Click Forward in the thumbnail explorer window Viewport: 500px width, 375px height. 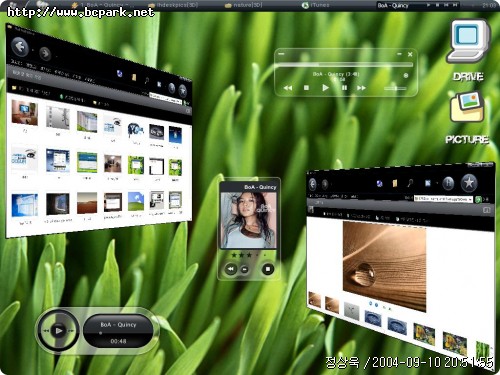(x=45, y=53)
